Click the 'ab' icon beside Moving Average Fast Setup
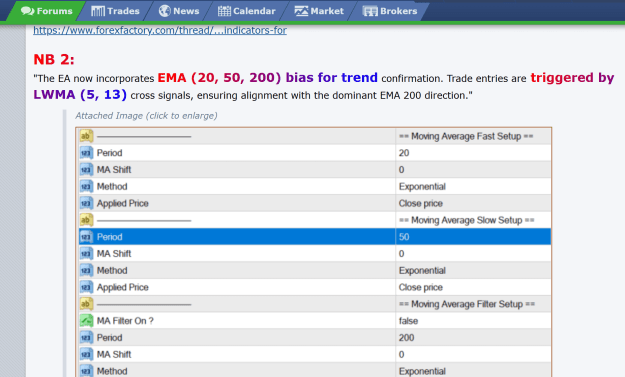 click(86, 136)
